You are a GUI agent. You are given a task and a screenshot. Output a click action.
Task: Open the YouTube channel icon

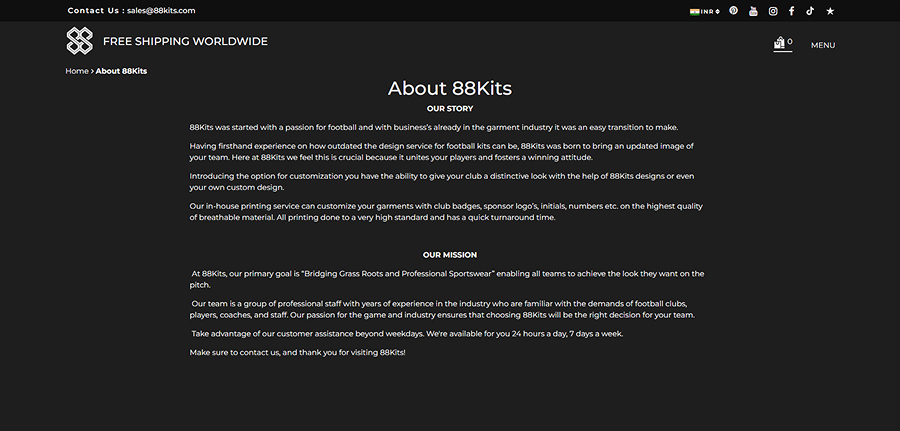click(x=753, y=11)
